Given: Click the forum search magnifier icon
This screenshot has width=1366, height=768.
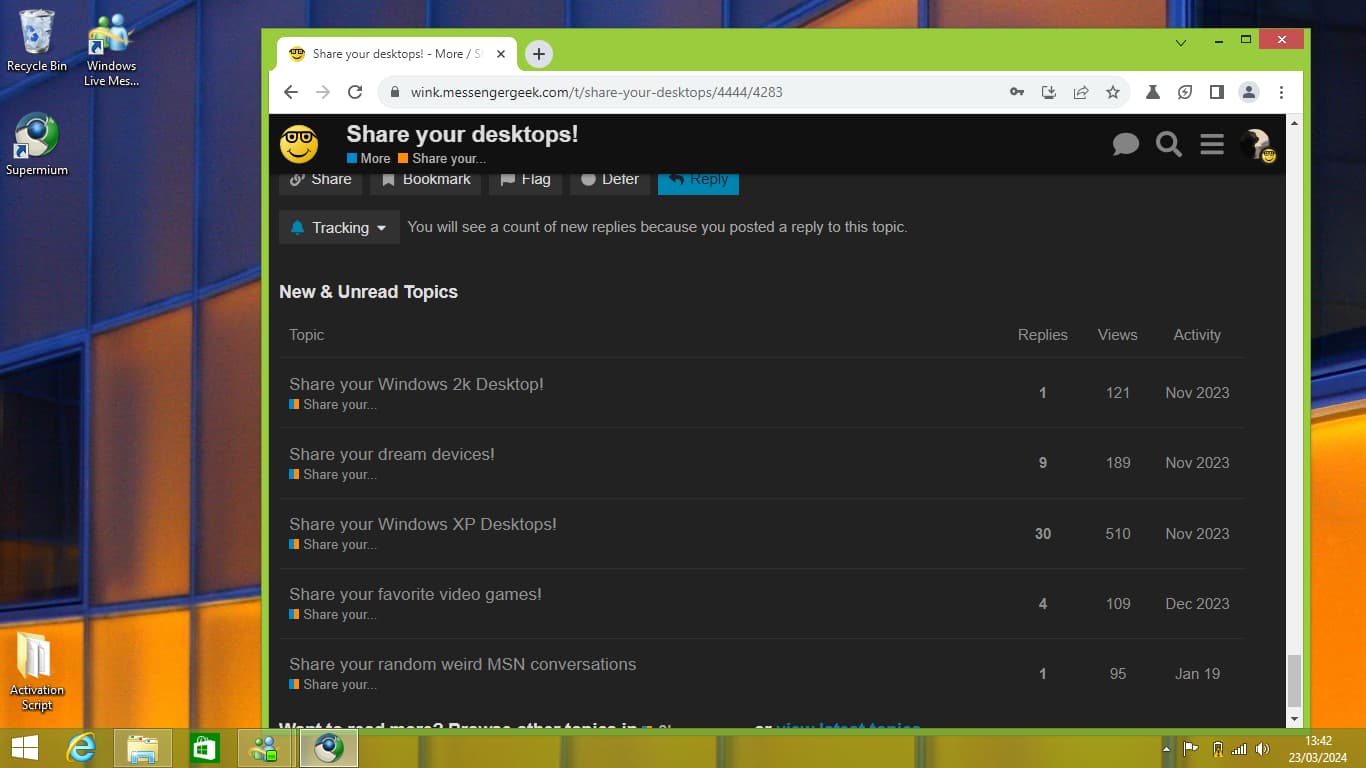Looking at the screenshot, I should pos(1168,144).
